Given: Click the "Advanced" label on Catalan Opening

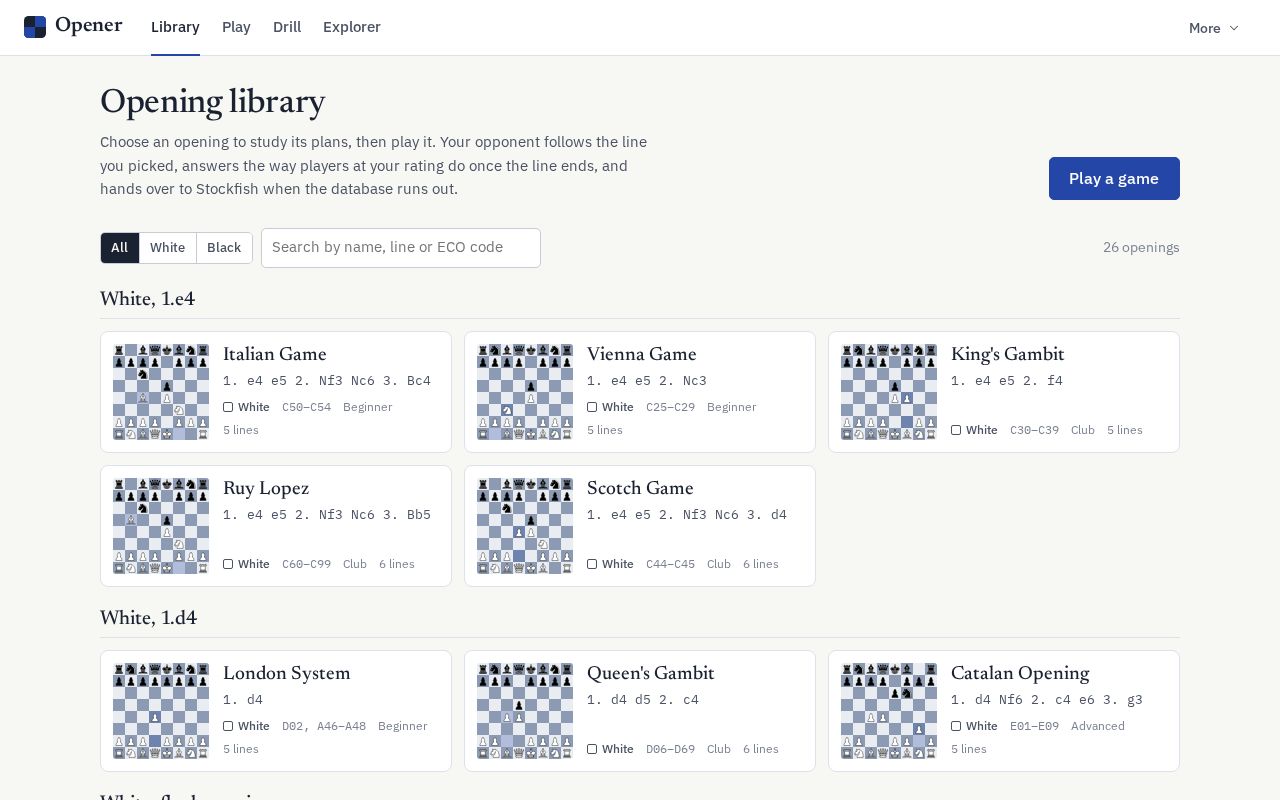Looking at the screenshot, I should click(x=1098, y=726).
